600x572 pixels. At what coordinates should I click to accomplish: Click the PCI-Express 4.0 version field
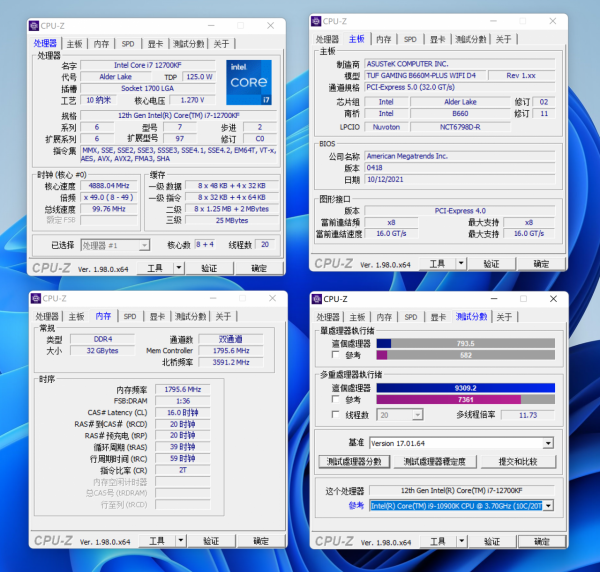point(460,211)
